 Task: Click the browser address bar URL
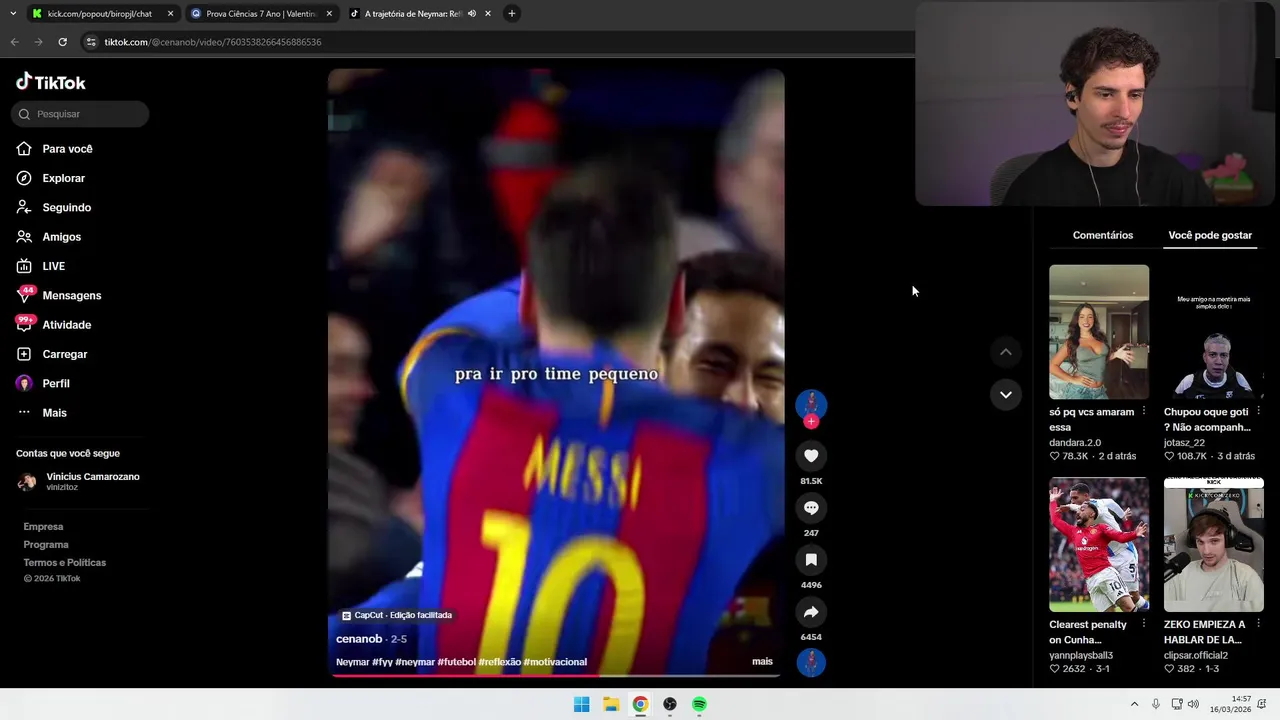(x=213, y=42)
